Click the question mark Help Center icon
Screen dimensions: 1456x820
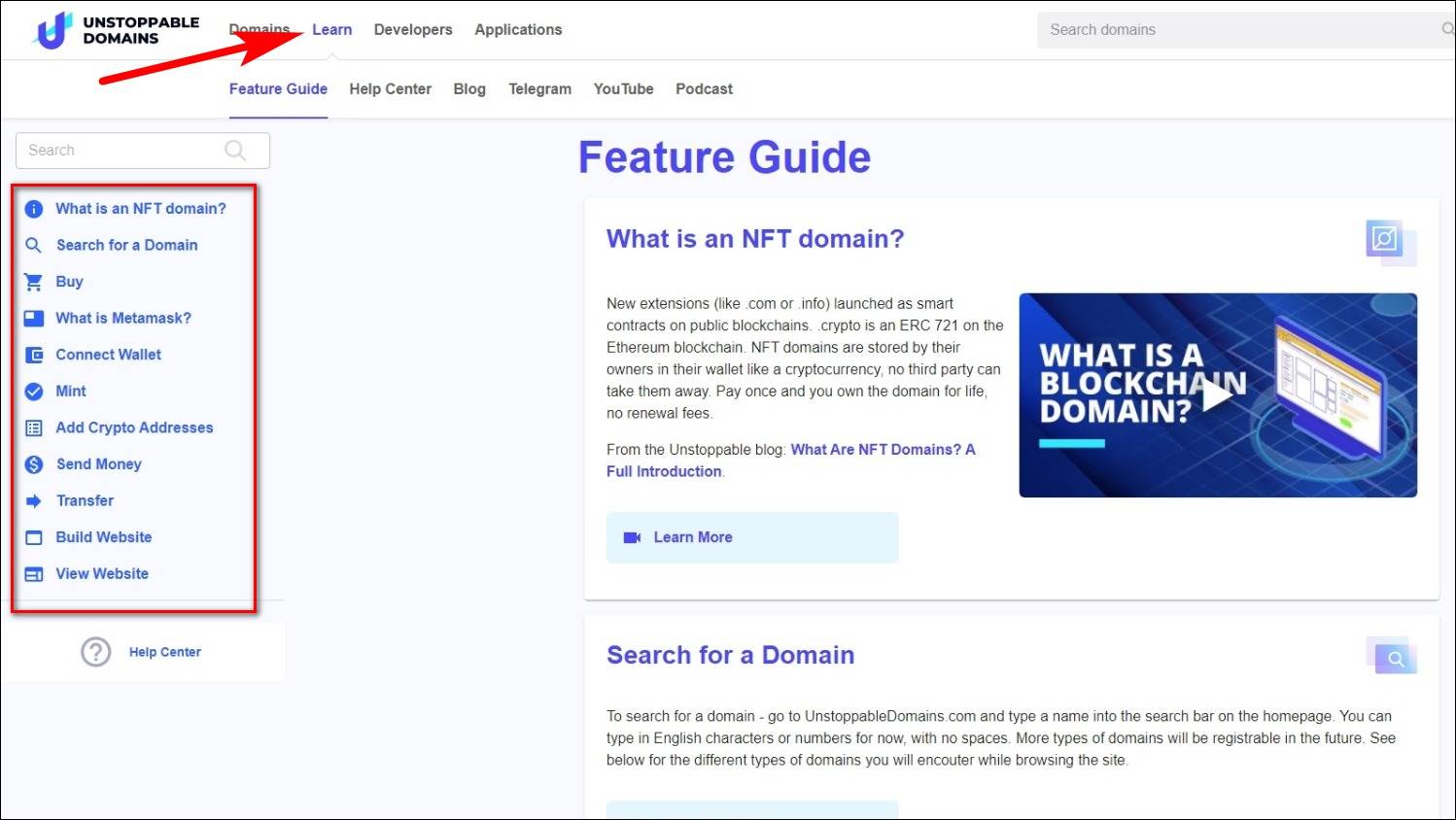95,652
